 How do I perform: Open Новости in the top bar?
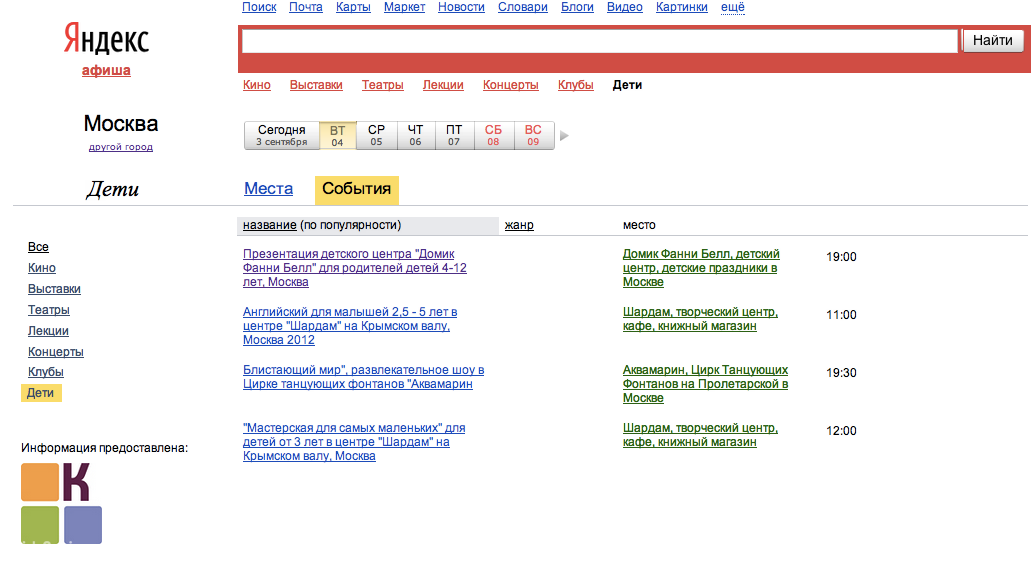pyautogui.click(x=461, y=7)
